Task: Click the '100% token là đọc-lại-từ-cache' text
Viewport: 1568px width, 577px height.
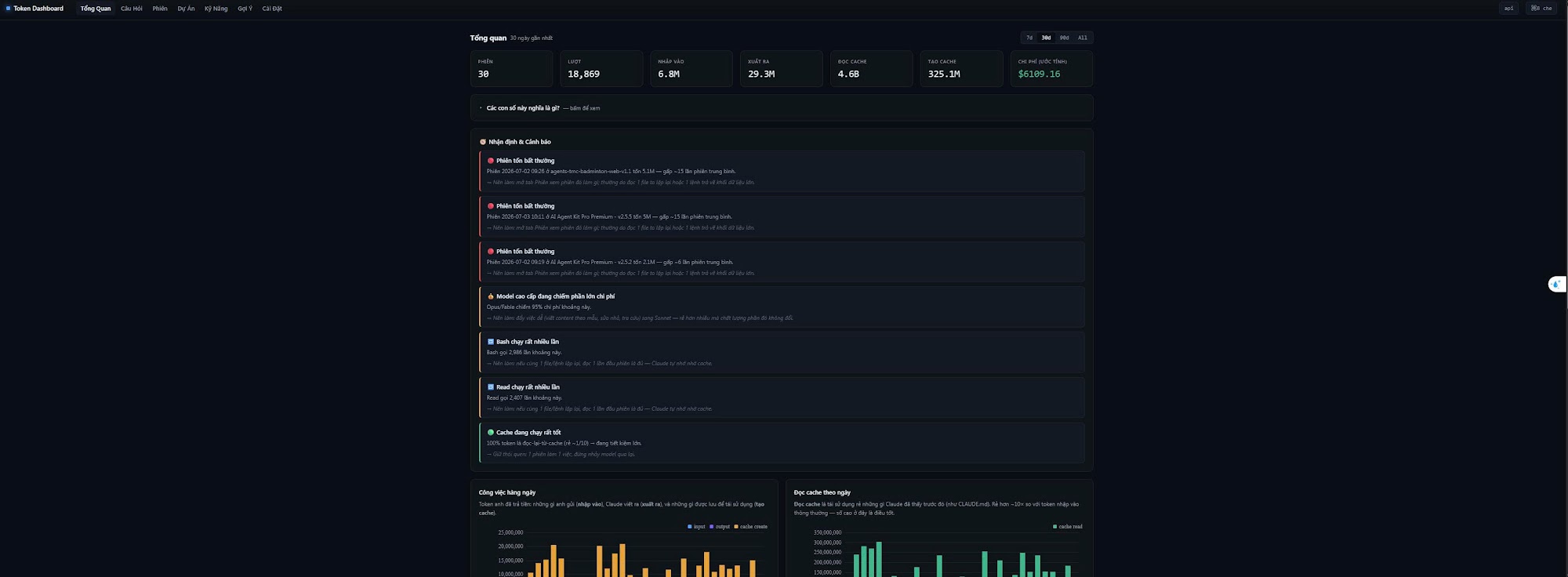Action: point(564,444)
